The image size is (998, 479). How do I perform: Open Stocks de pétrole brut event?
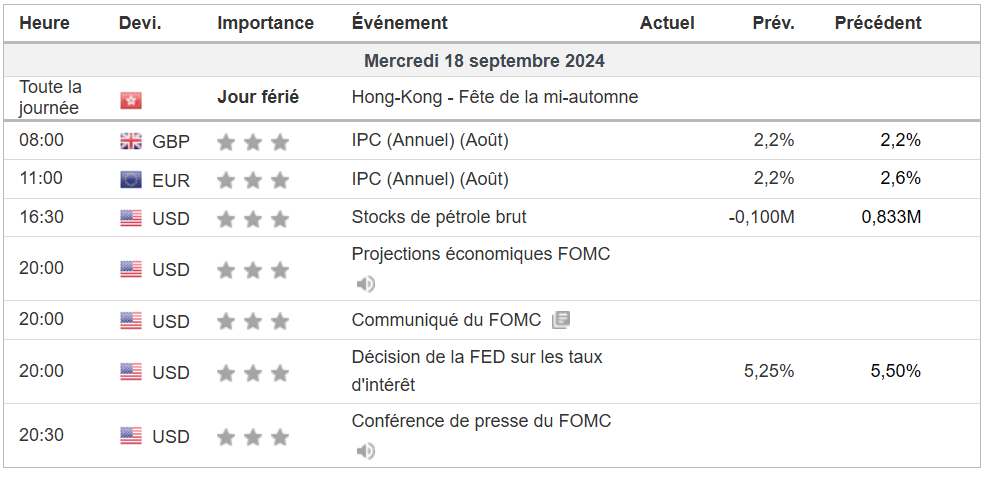coord(439,217)
